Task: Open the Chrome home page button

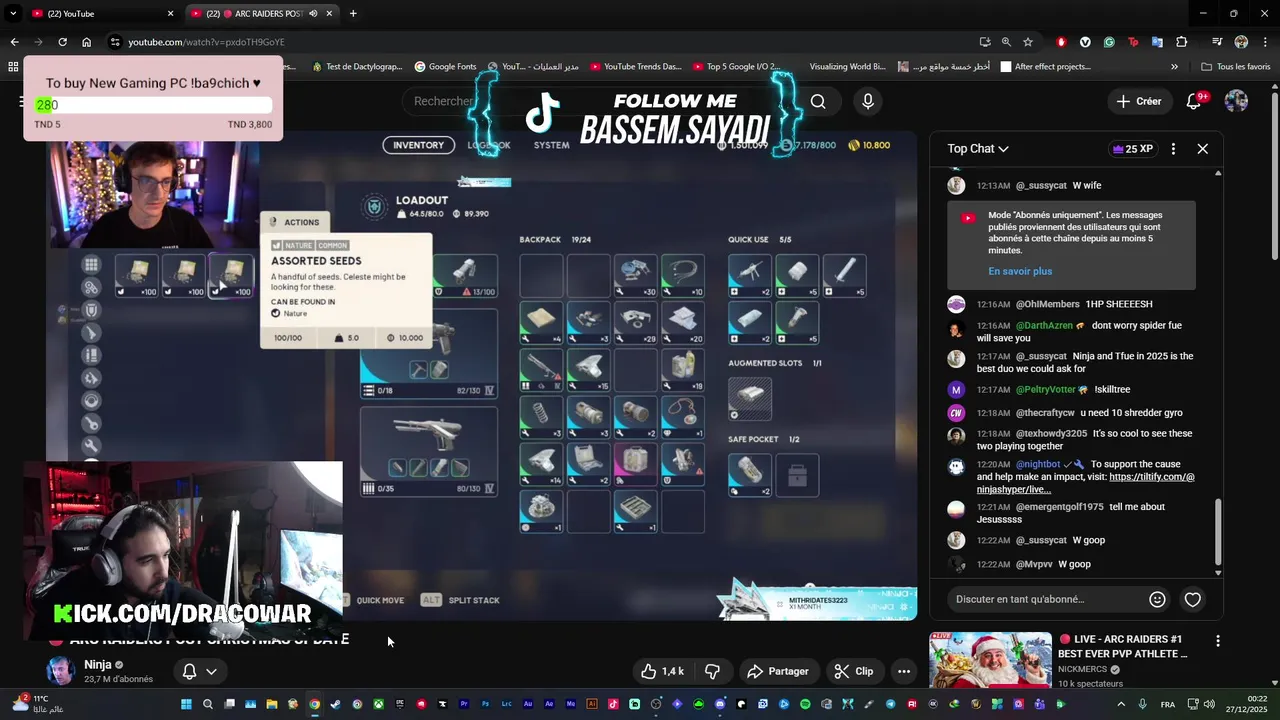Action: coord(87,42)
